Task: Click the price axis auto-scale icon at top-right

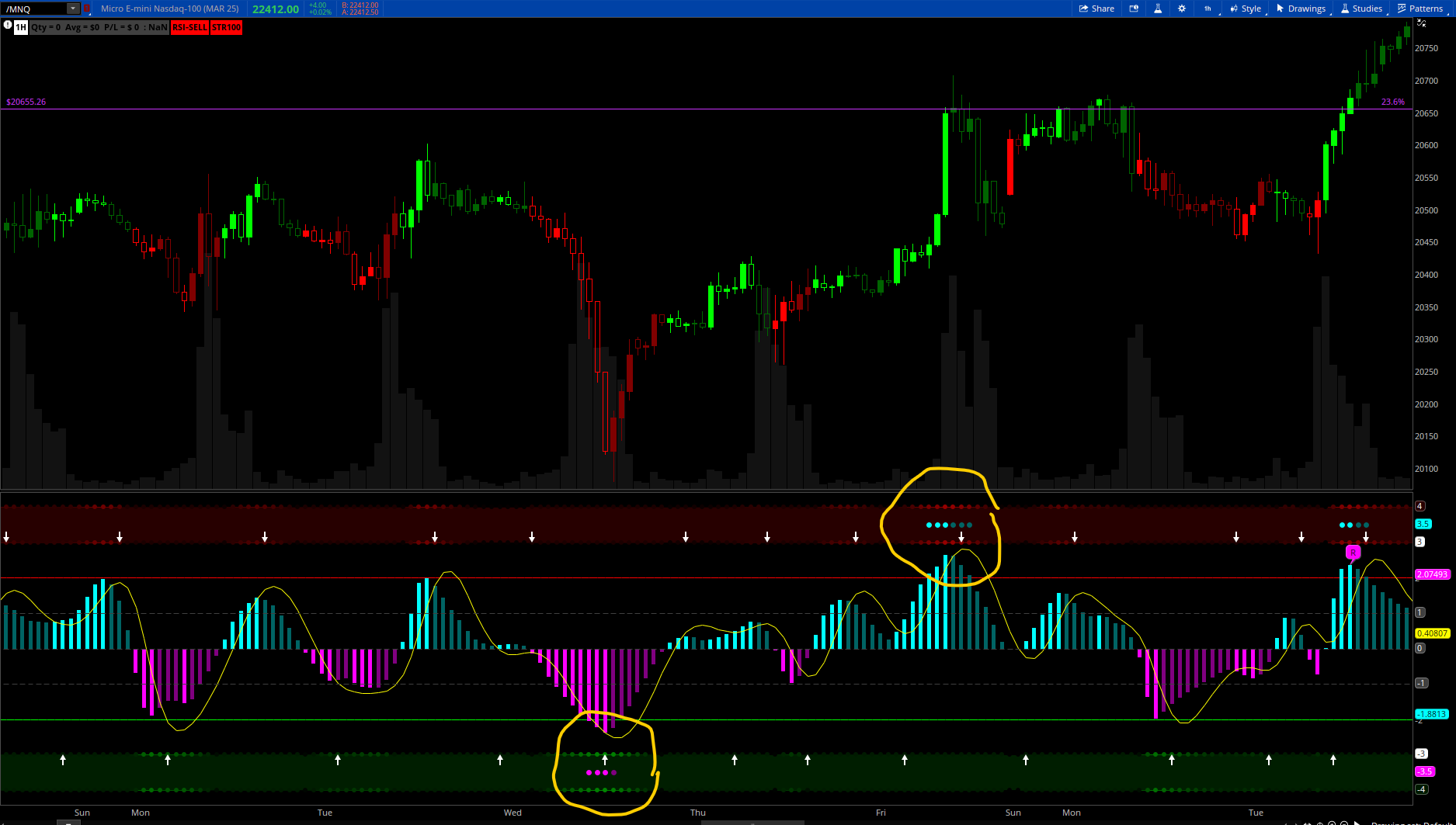Action: pyautogui.click(x=1421, y=23)
